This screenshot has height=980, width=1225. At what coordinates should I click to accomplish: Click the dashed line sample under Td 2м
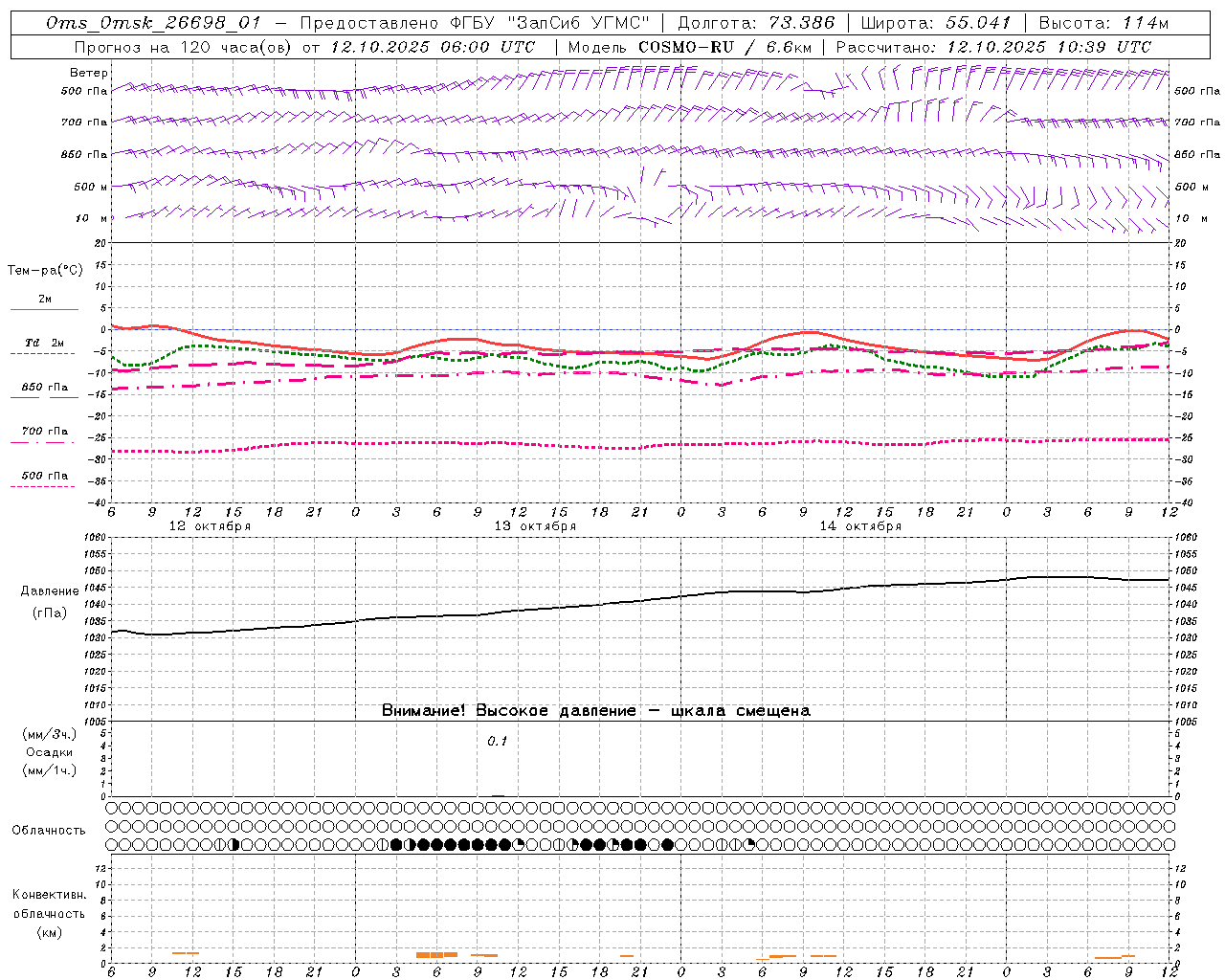click(x=43, y=354)
